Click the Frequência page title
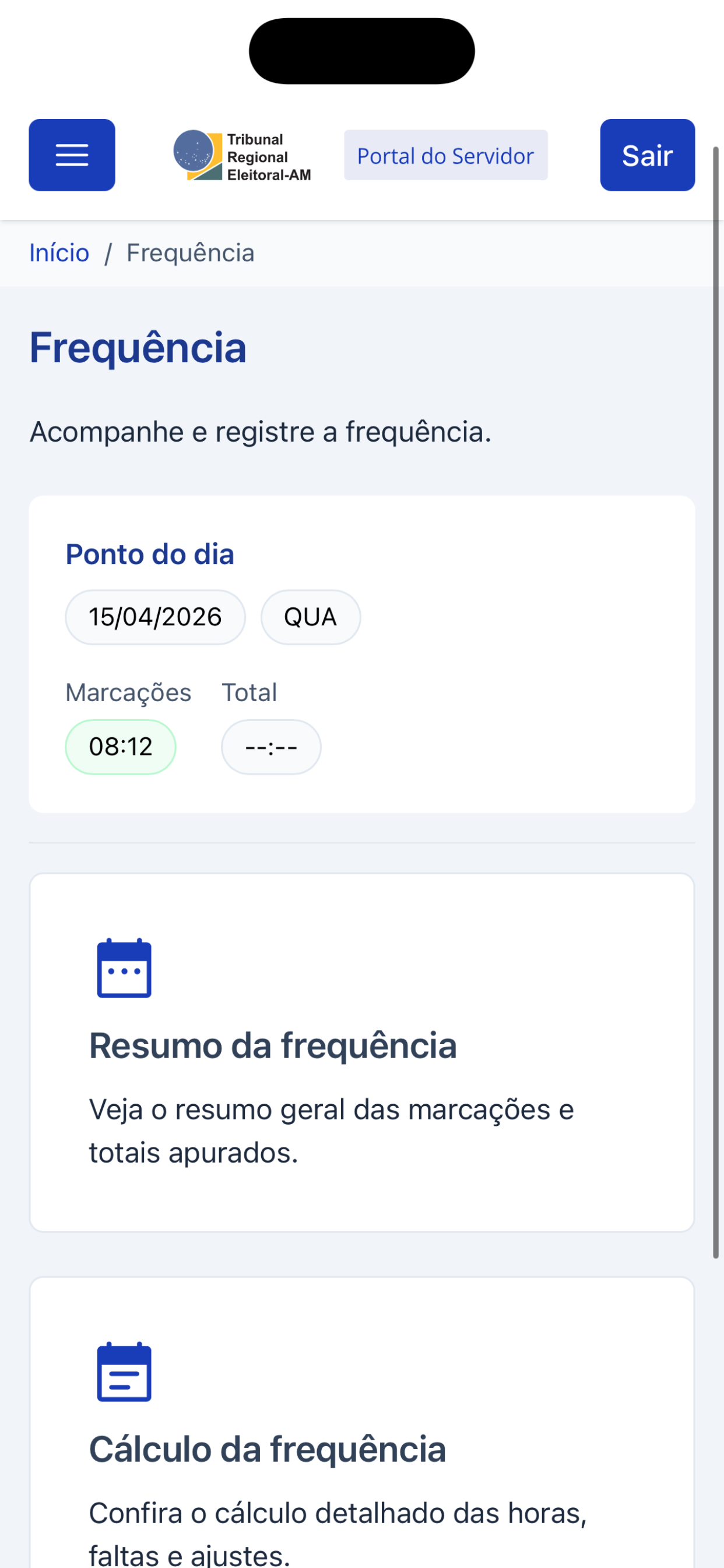 tap(138, 348)
